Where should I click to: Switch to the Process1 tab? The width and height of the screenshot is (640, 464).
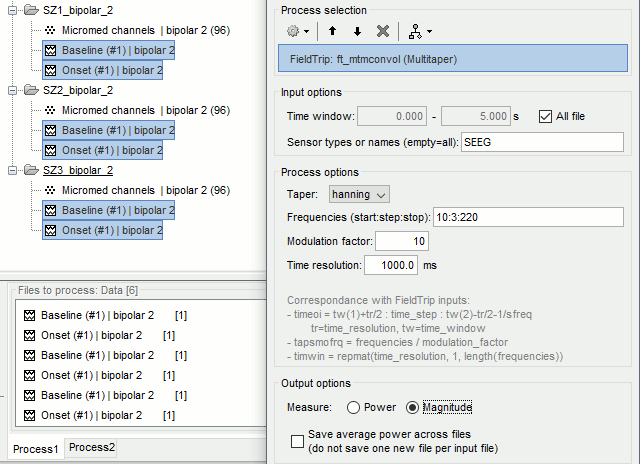35,449
